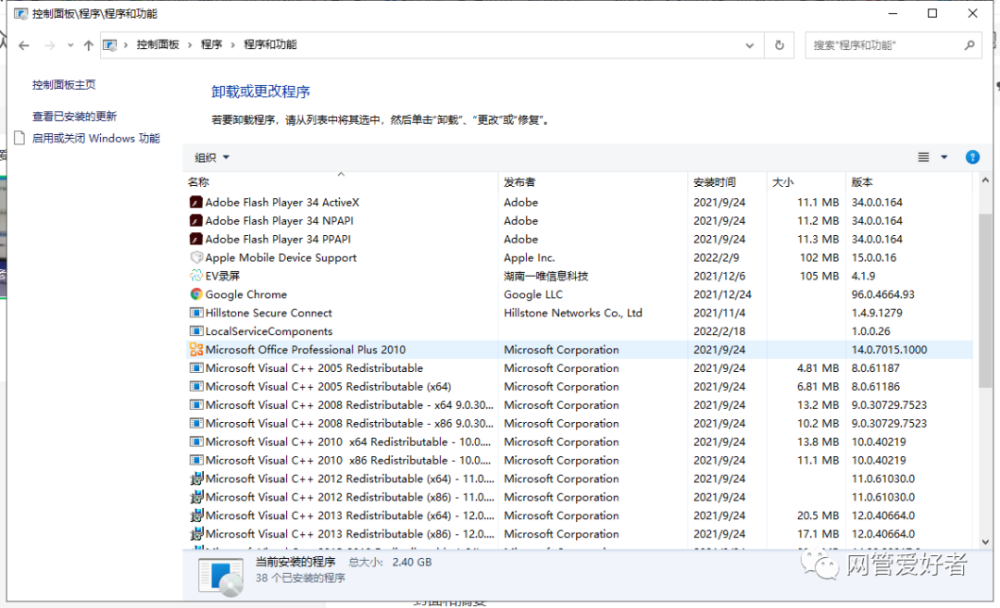This screenshot has width=1000, height=608.
Task: Open the recent locations chevron
Action: point(70,45)
